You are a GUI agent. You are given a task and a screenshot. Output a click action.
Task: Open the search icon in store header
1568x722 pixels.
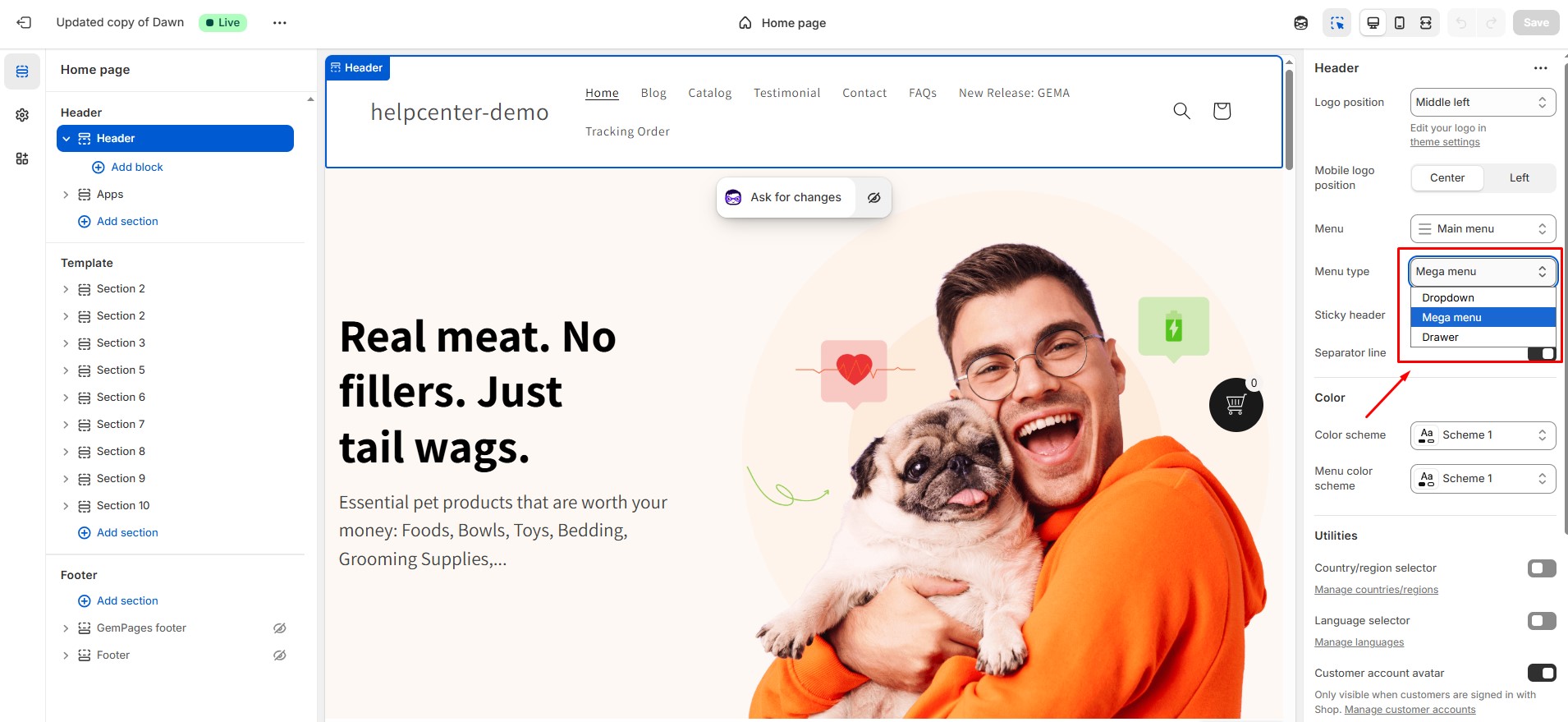coord(1181,111)
